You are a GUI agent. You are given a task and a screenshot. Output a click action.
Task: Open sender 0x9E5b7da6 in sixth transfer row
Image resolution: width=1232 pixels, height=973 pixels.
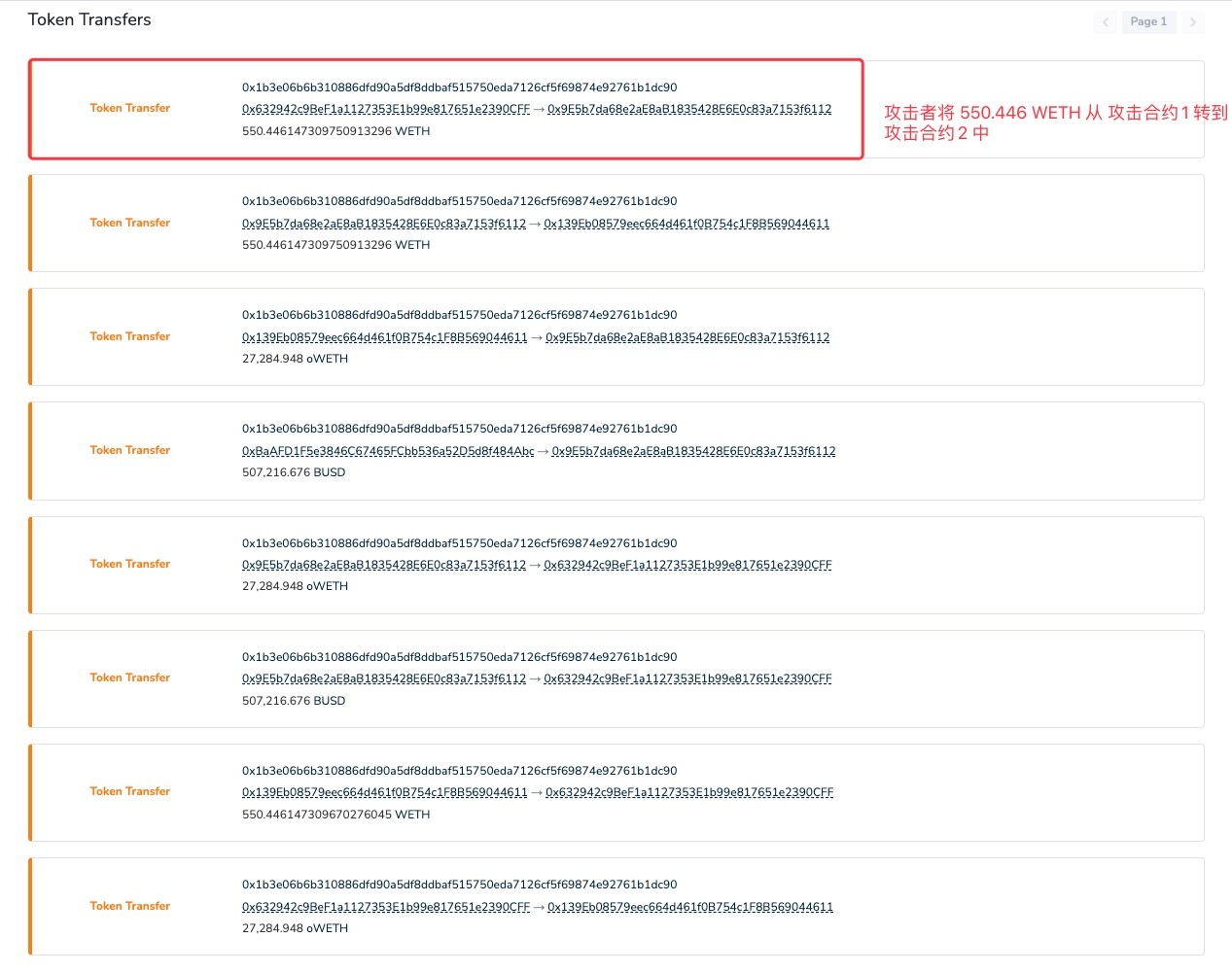point(384,678)
